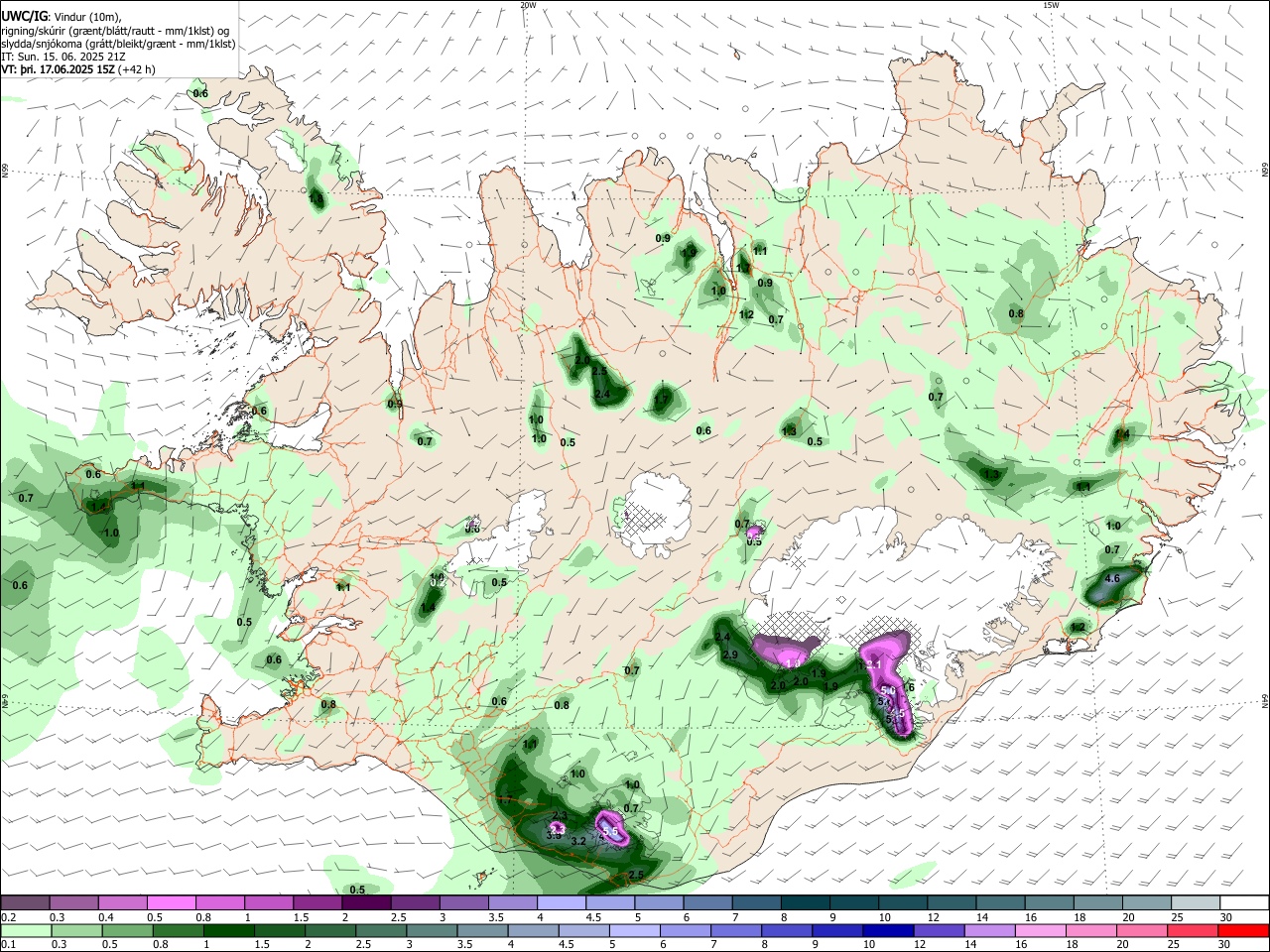This screenshot has height=952, width=1270.
Task: Click the '2.9' precipitation value on the map
Action: click(x=729, y=655)
